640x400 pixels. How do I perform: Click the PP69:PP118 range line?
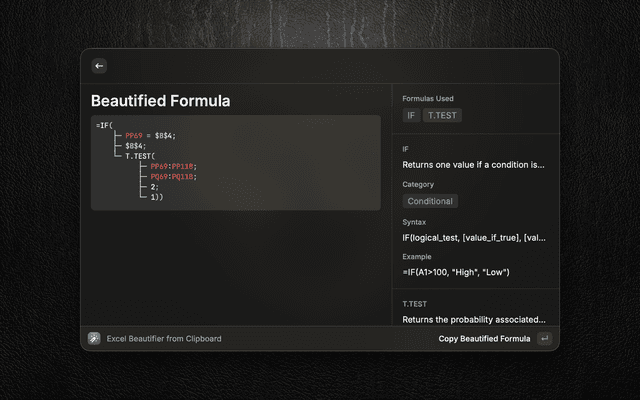[x=173, y=166]
